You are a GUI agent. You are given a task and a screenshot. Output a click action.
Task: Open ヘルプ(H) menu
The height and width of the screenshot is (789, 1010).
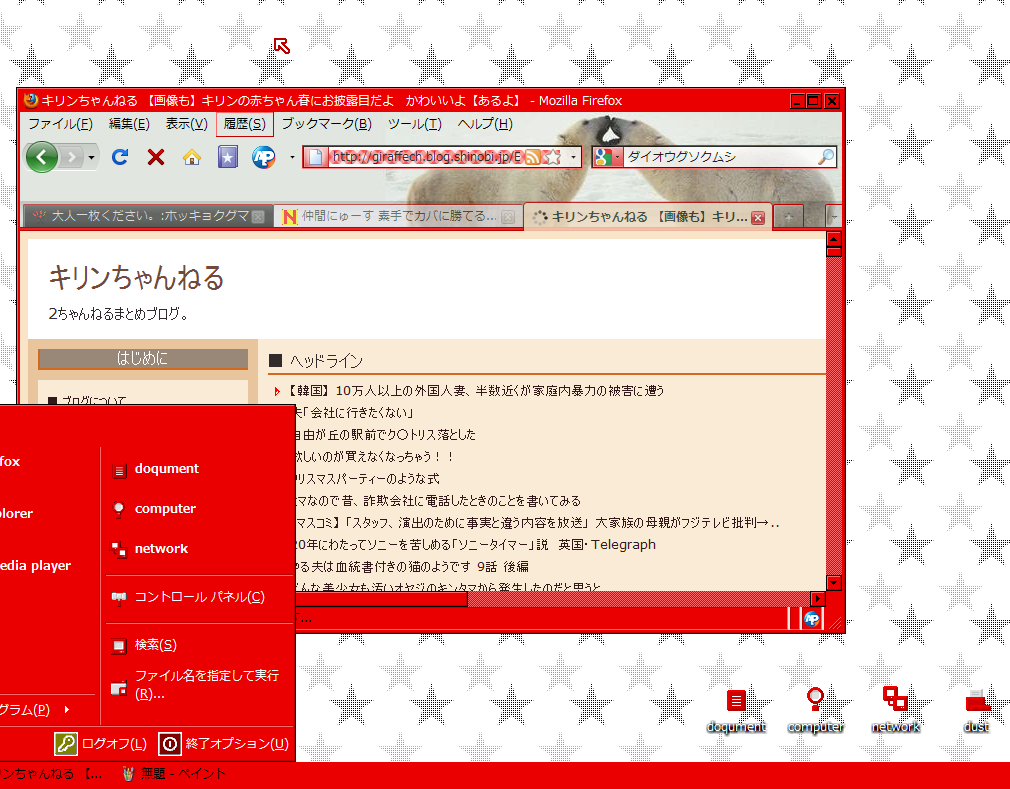click(485, 124)
